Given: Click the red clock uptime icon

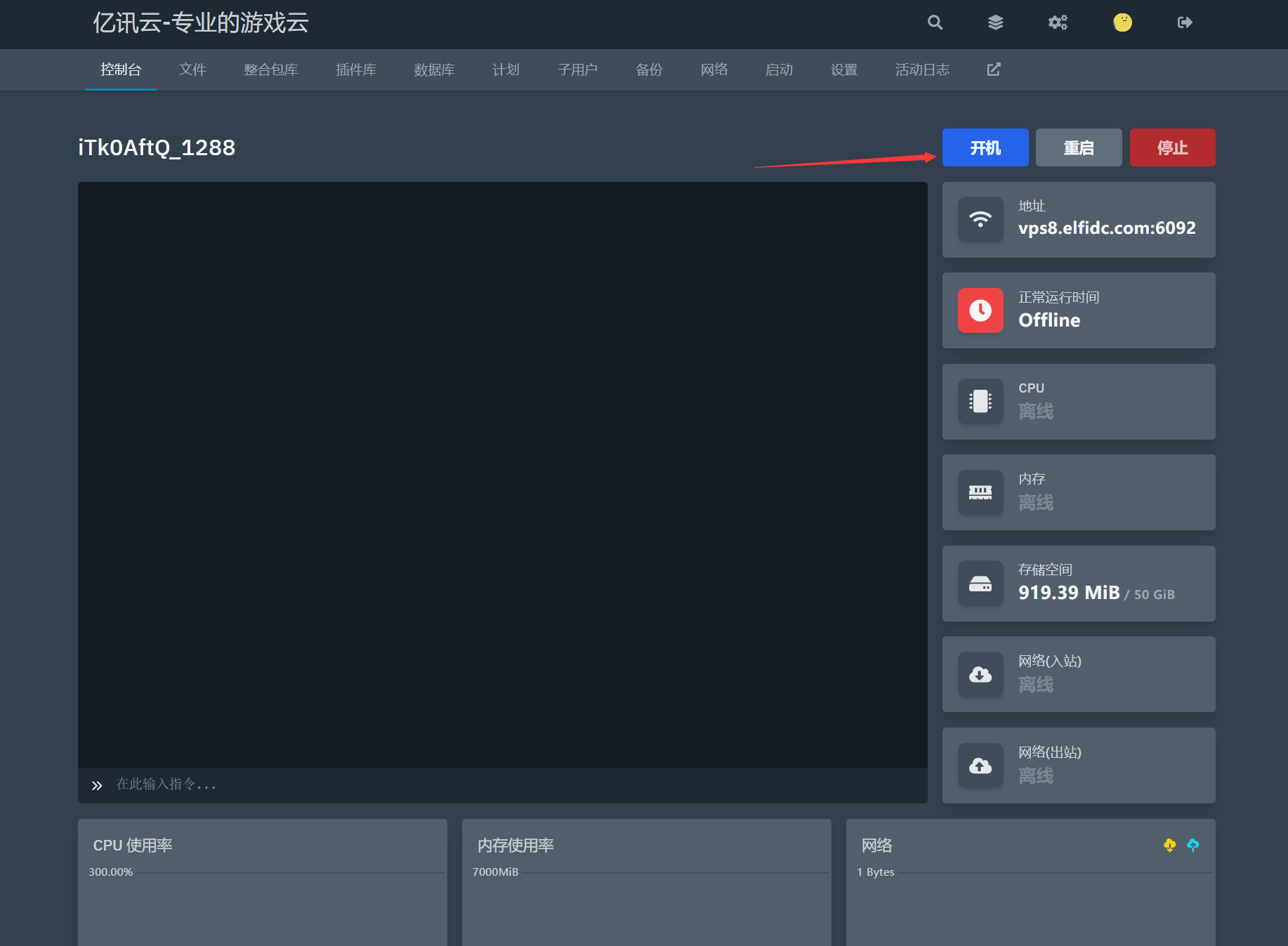Looking at the screenshot, I should [x=980, y=310].
